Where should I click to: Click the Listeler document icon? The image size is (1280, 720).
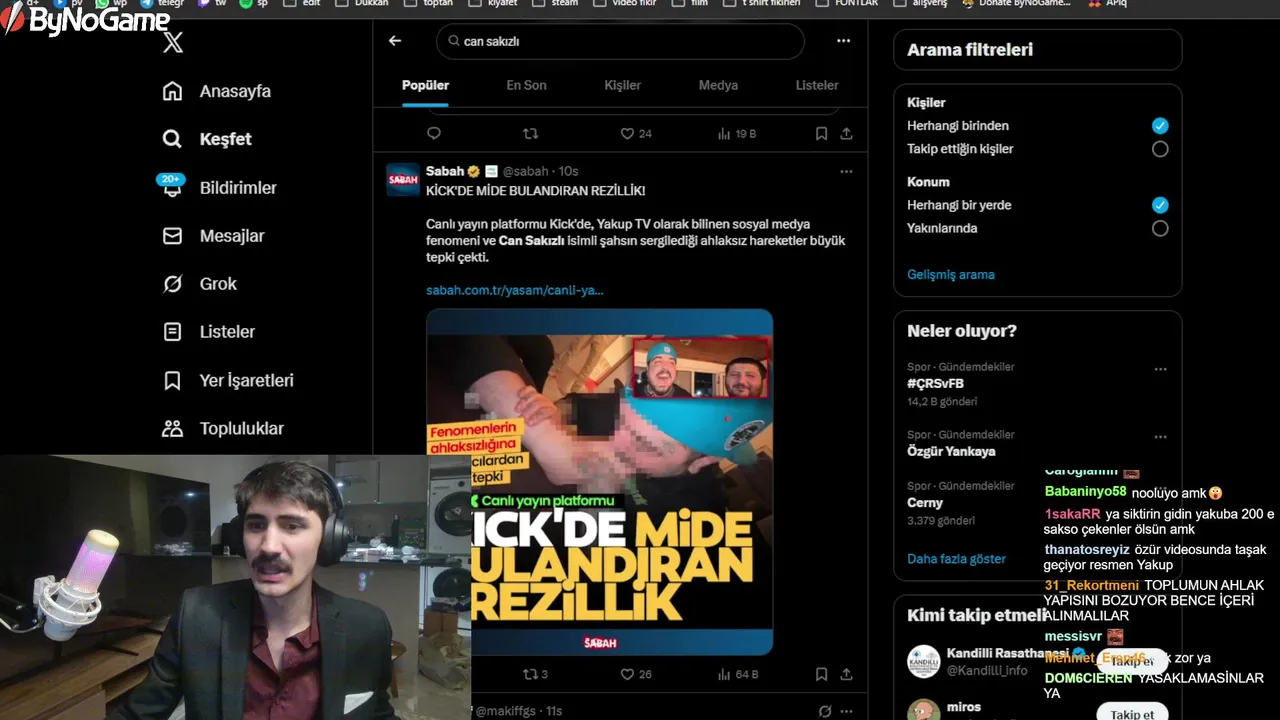[x=172, y=332]
